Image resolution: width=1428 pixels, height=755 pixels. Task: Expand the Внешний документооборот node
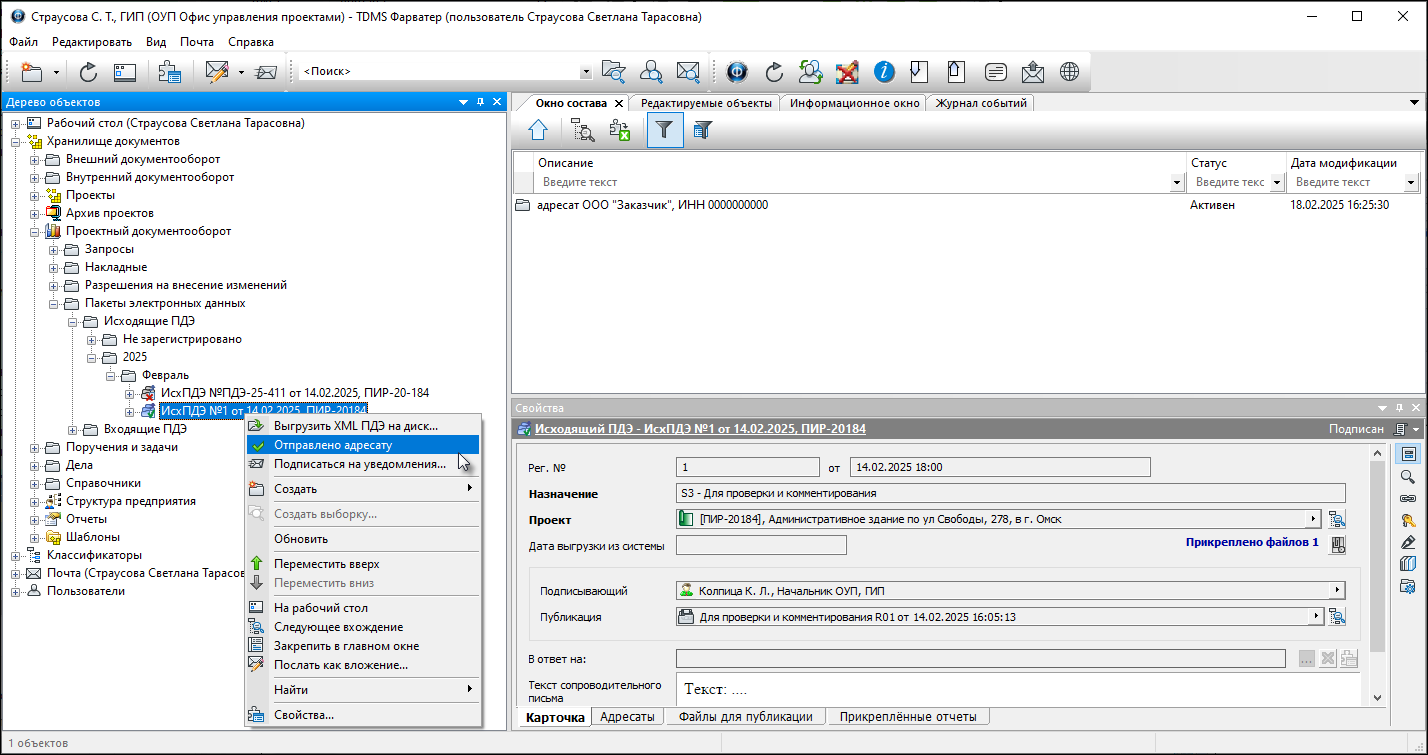35,159
